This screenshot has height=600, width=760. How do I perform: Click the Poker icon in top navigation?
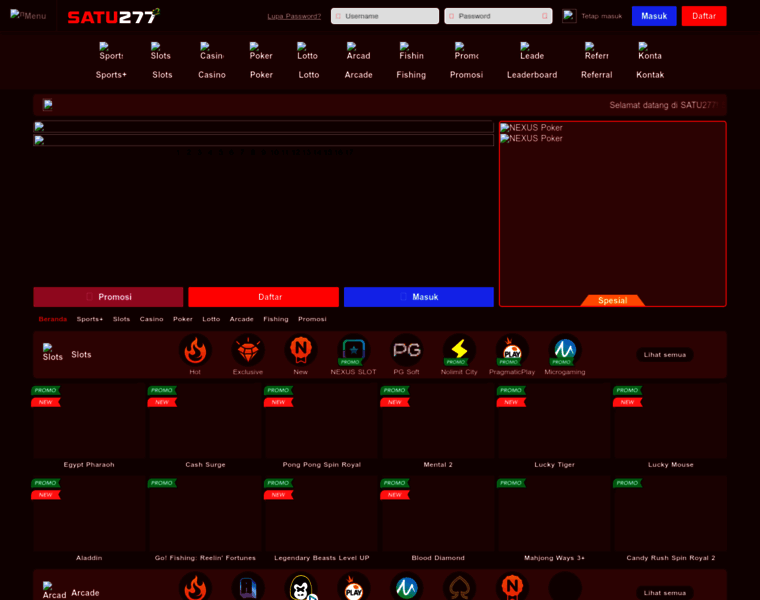[261, 51]
